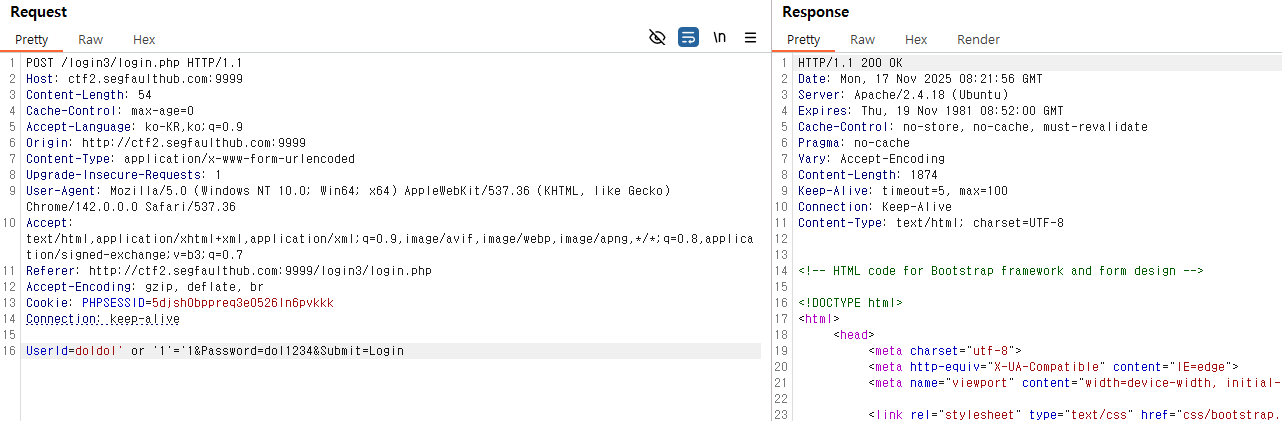Switch to the Response Raw tab
This screenshot has height=421, width=1282.
[x=862, y=40]
